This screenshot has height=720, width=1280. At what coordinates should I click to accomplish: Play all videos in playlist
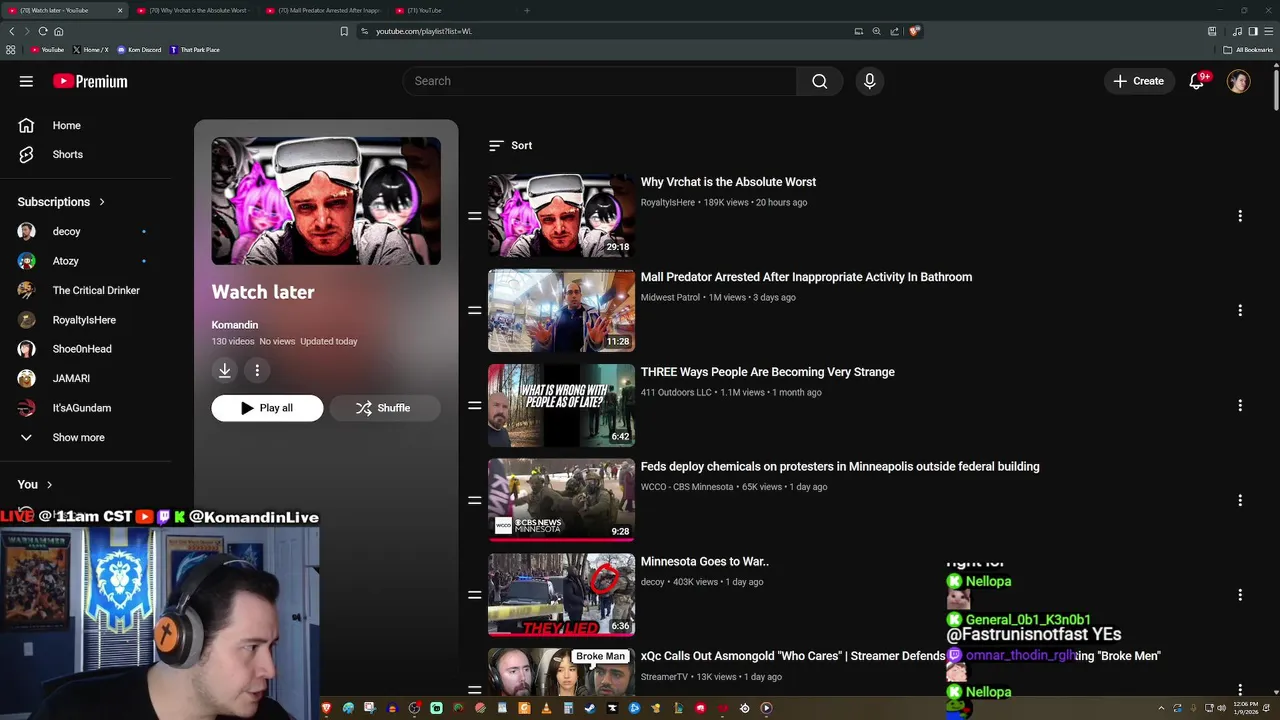coord(267,408)
